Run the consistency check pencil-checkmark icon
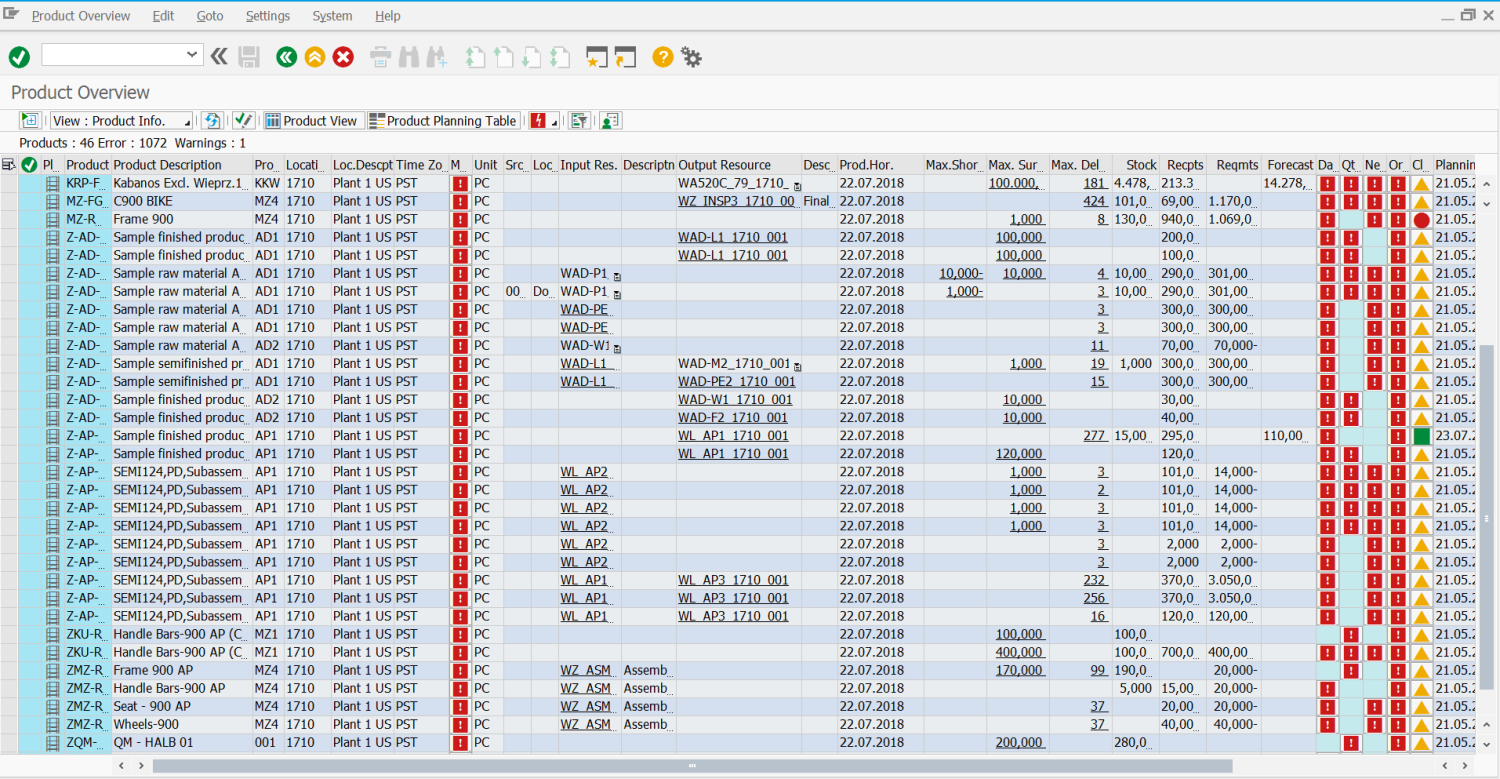The width and height of the screenshot is (1500, 779). 242,120
